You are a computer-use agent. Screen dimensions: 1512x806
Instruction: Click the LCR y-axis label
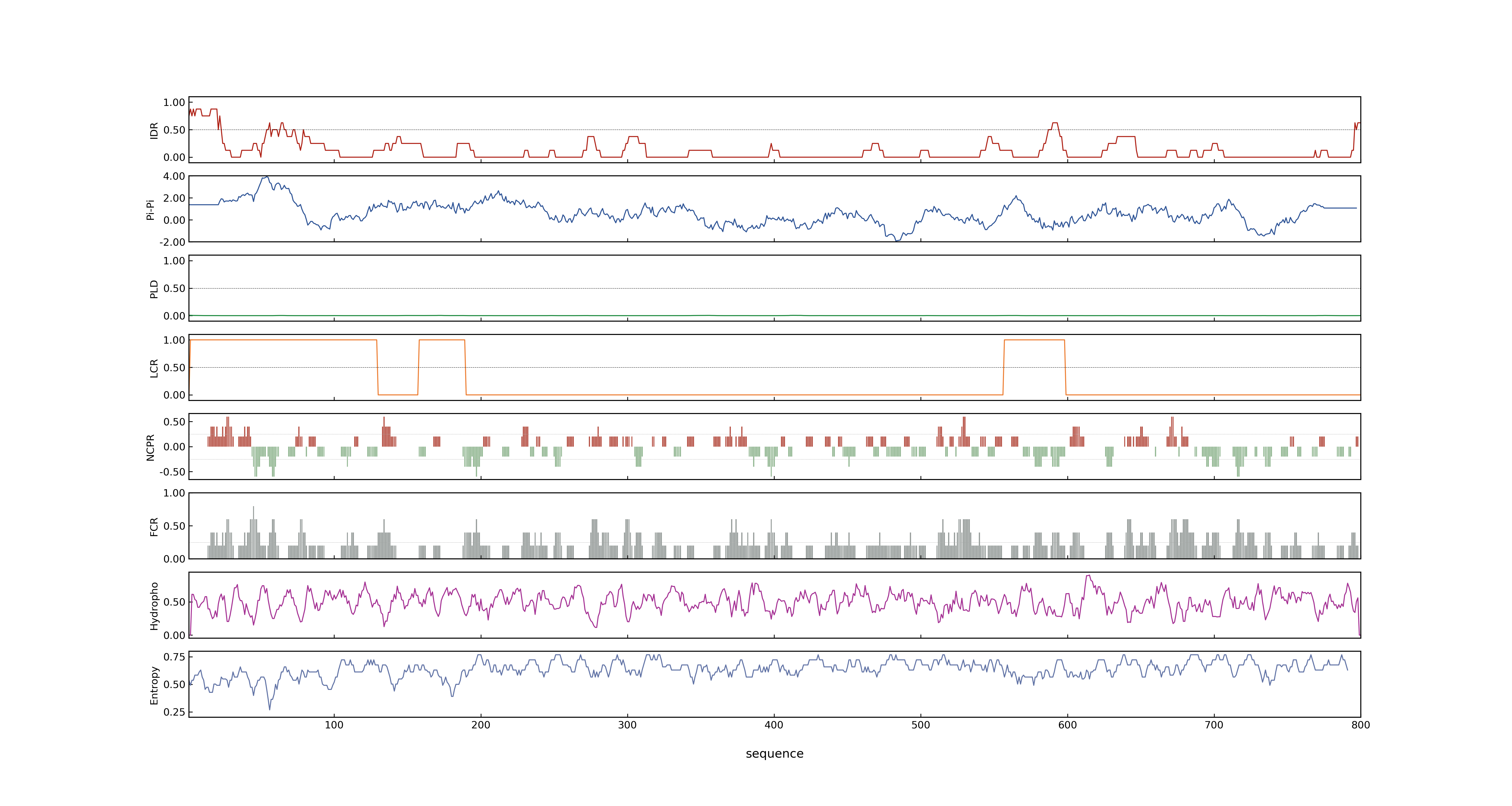(x=154, y=368)
